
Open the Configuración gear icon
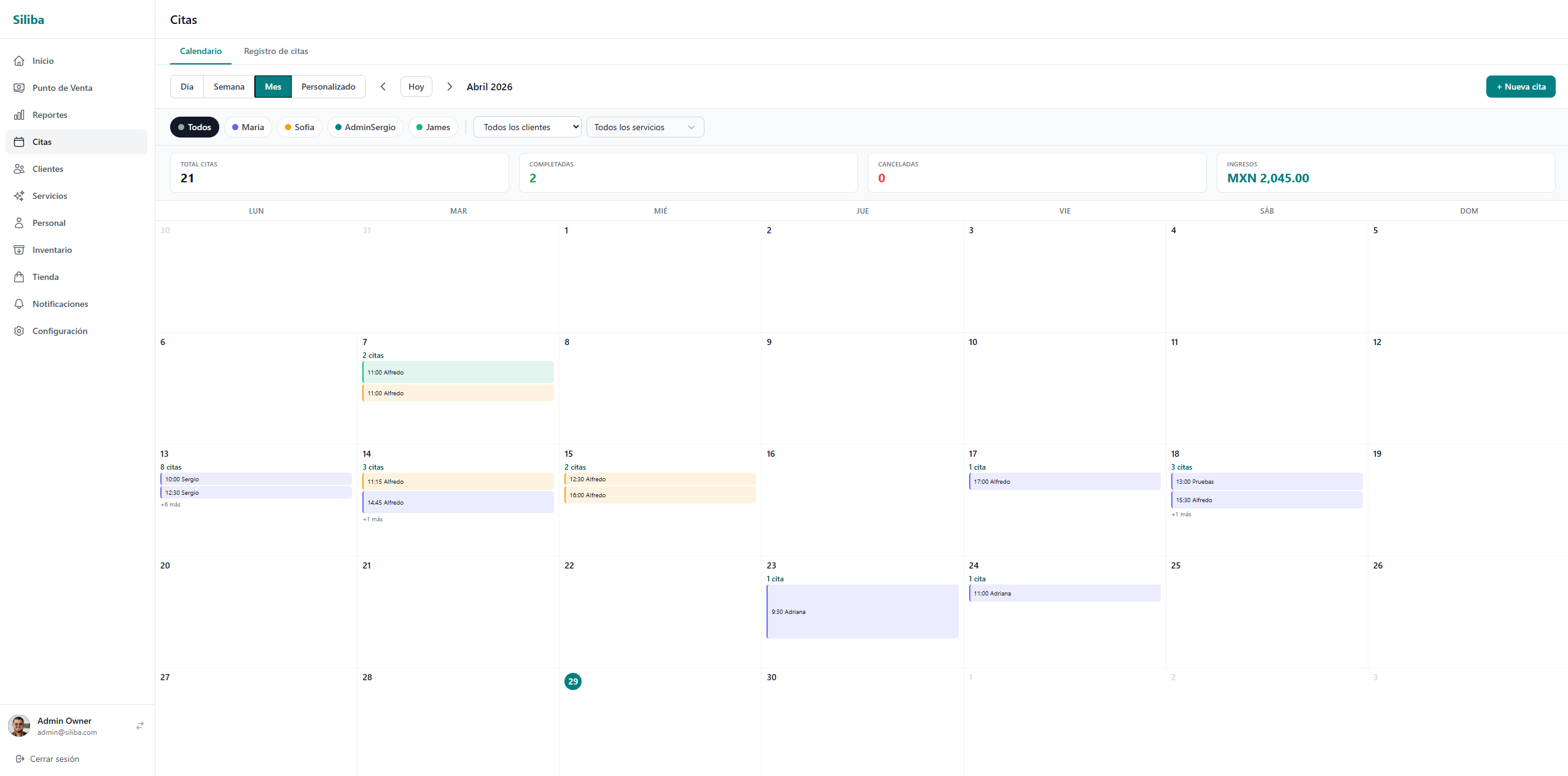point(20,331)
